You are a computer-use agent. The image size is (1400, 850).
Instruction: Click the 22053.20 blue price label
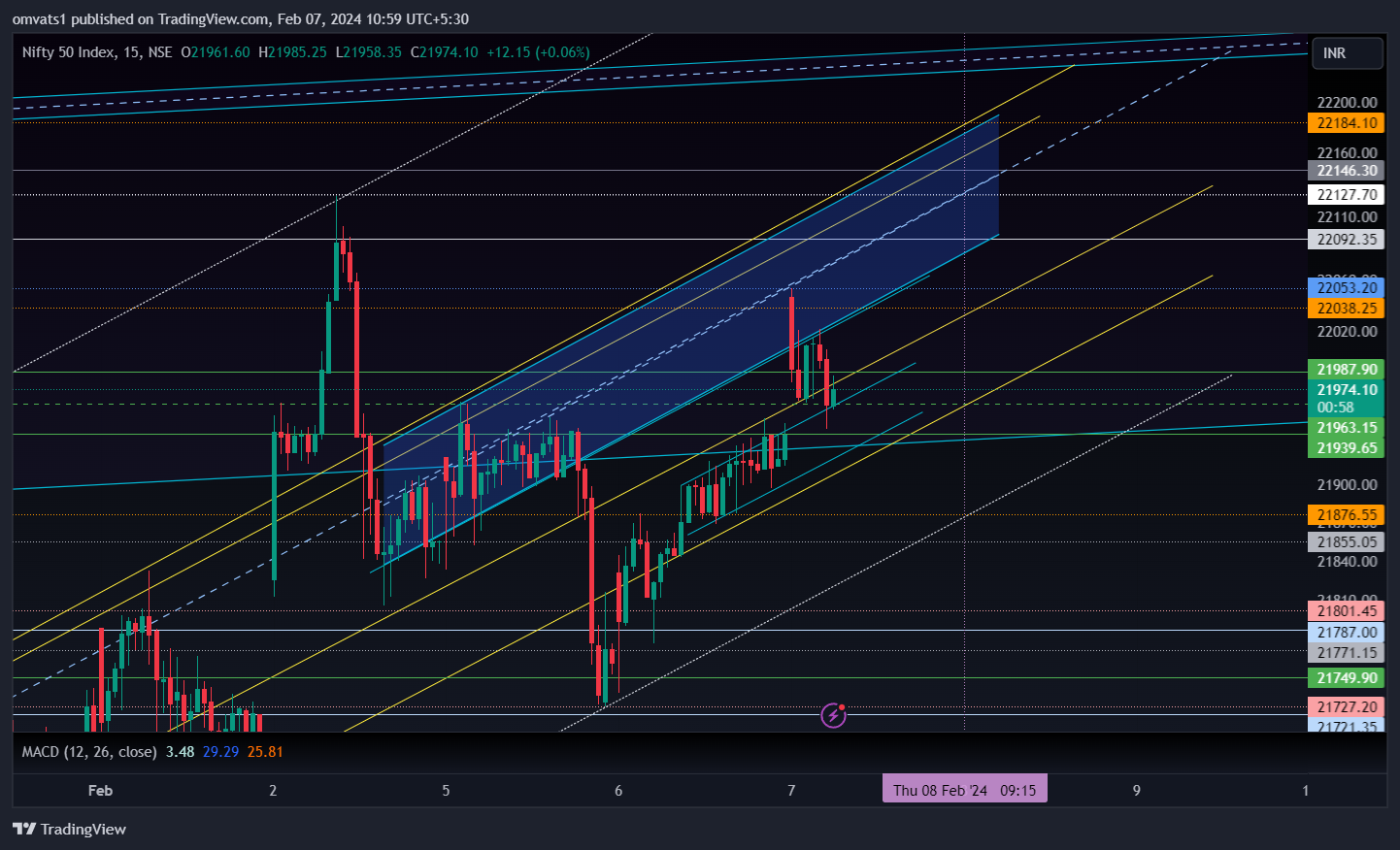click(x=1346, y=288)
